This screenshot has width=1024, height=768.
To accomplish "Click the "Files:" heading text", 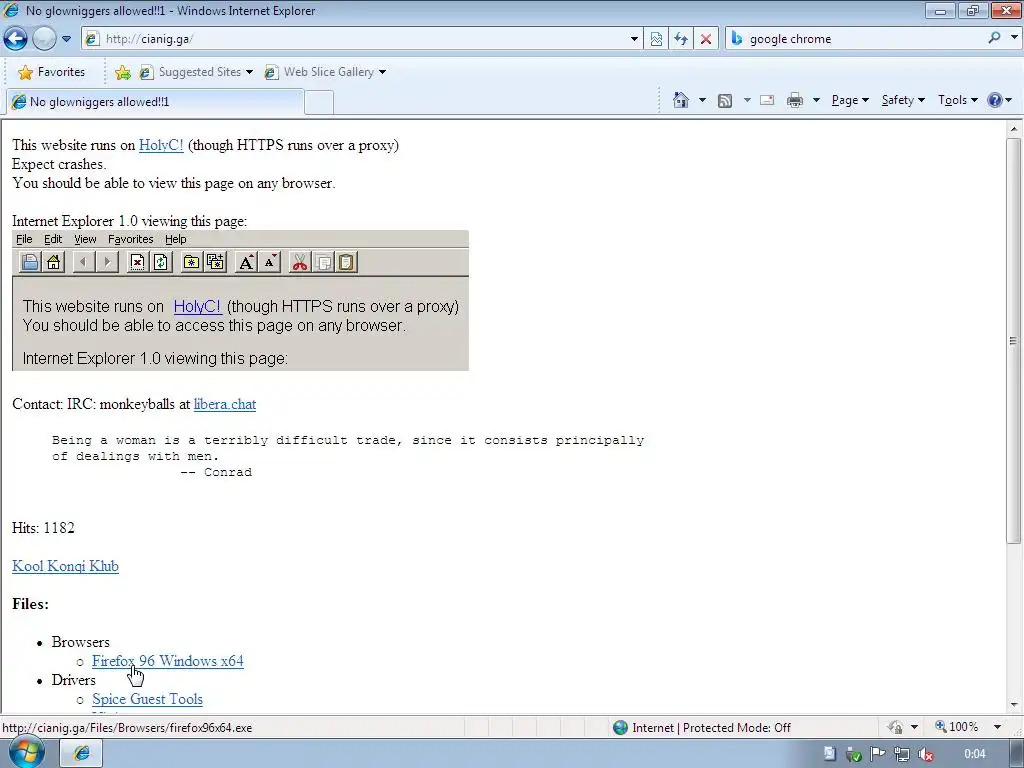I will (x=30, y=604).
